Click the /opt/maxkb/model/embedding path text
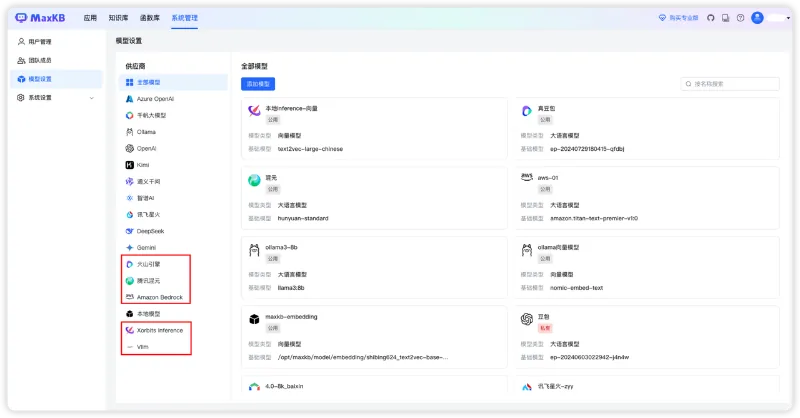Viewport: 800px width, 418px height. (363, 357)
